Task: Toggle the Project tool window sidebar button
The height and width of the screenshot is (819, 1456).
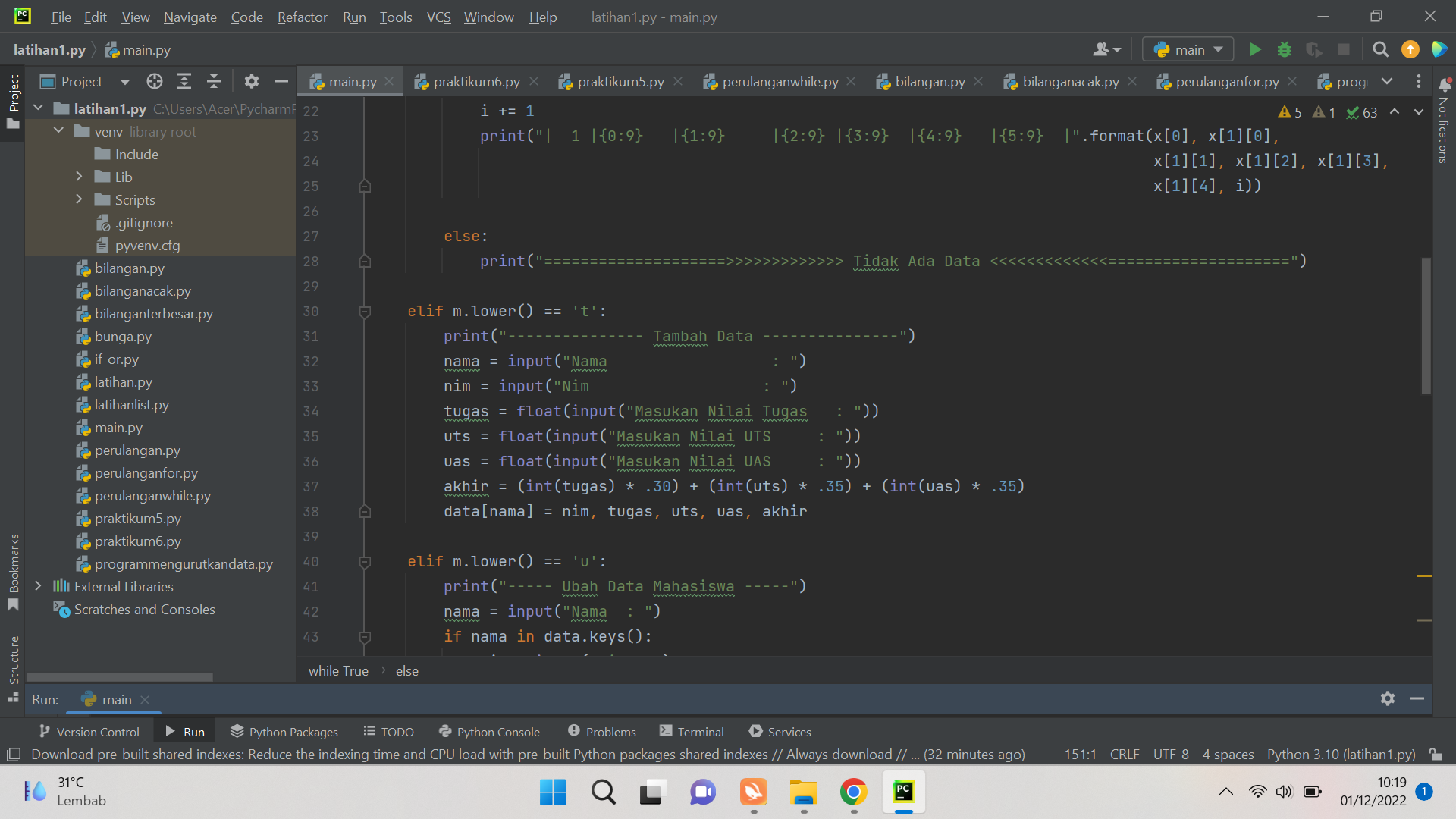Action: point(14,102)
